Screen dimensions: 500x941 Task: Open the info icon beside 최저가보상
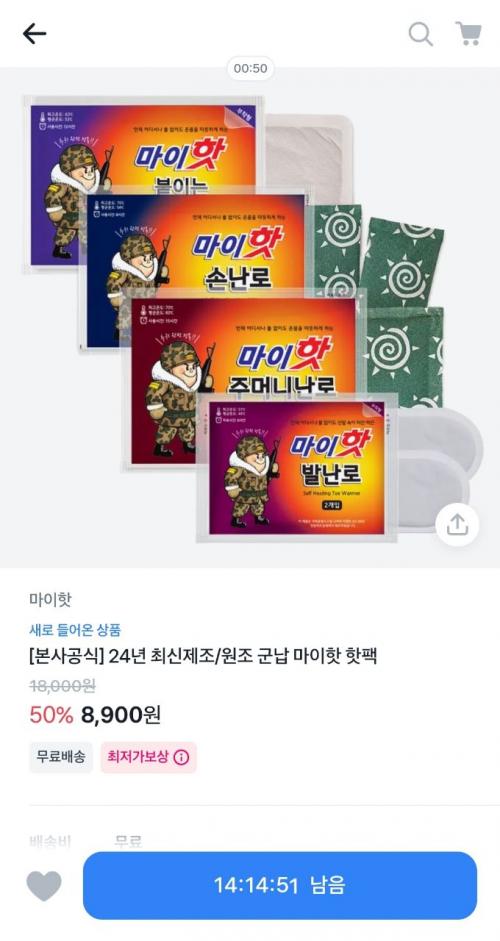tap(181, 757)
